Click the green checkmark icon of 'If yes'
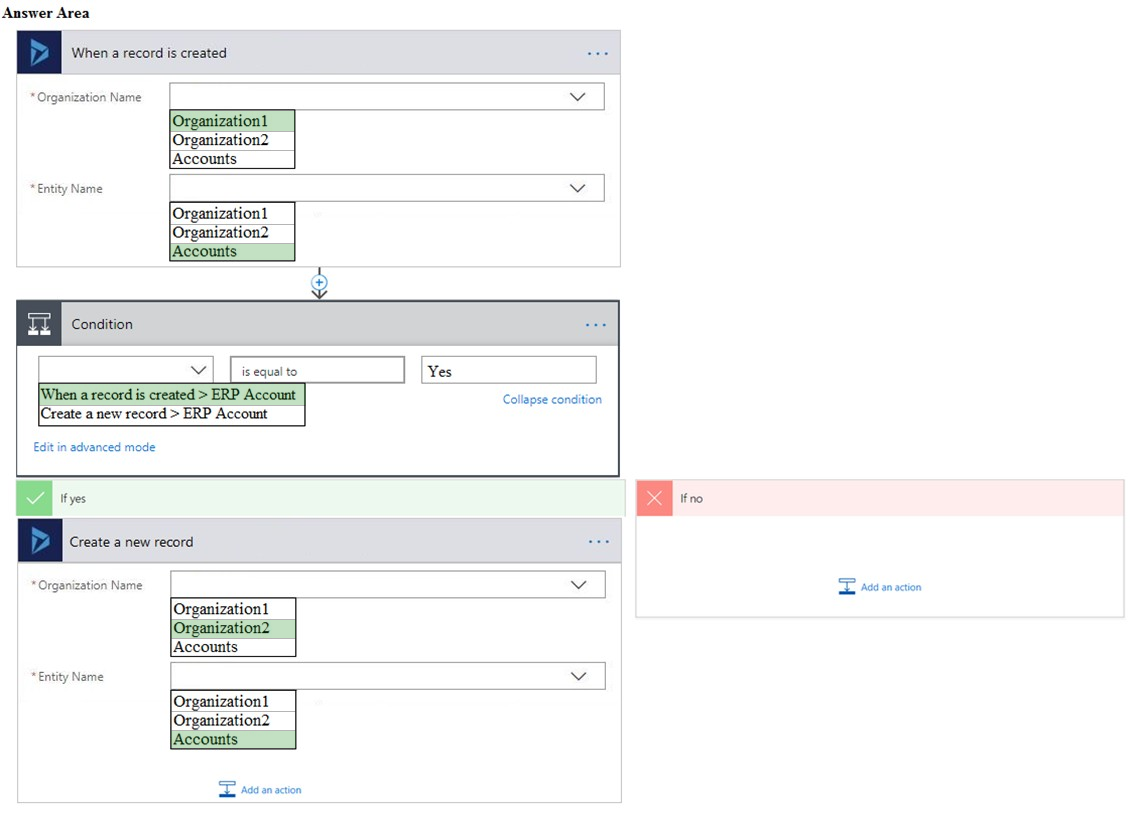 click(35, 498)
